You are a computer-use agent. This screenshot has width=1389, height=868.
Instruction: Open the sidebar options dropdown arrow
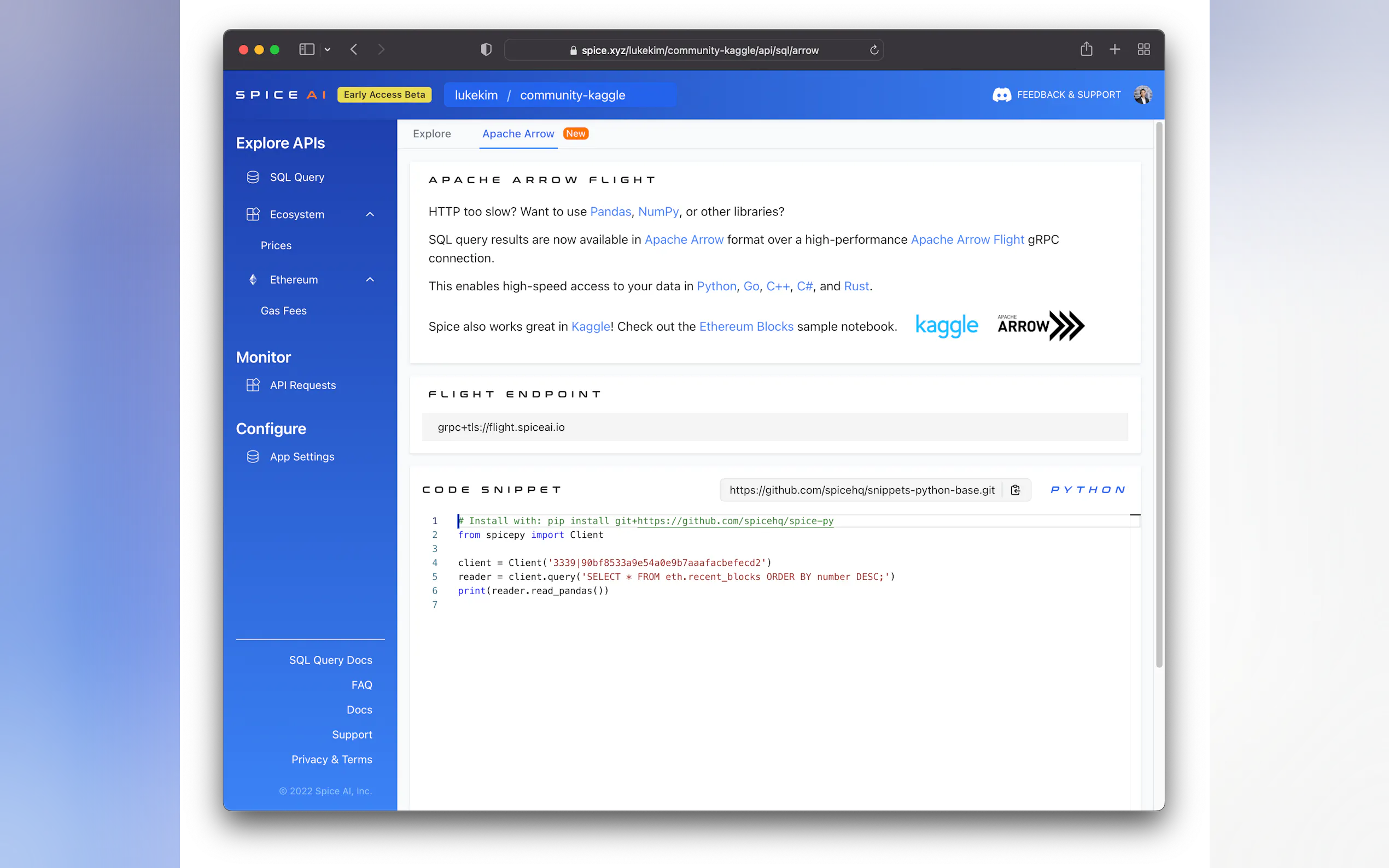[x=328, y=50]
